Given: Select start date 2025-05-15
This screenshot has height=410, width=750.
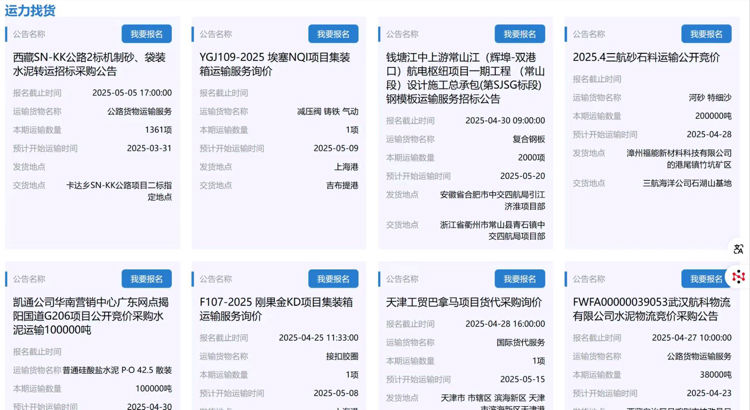Looking at the screenshot, I should click(x=523, y=379).
